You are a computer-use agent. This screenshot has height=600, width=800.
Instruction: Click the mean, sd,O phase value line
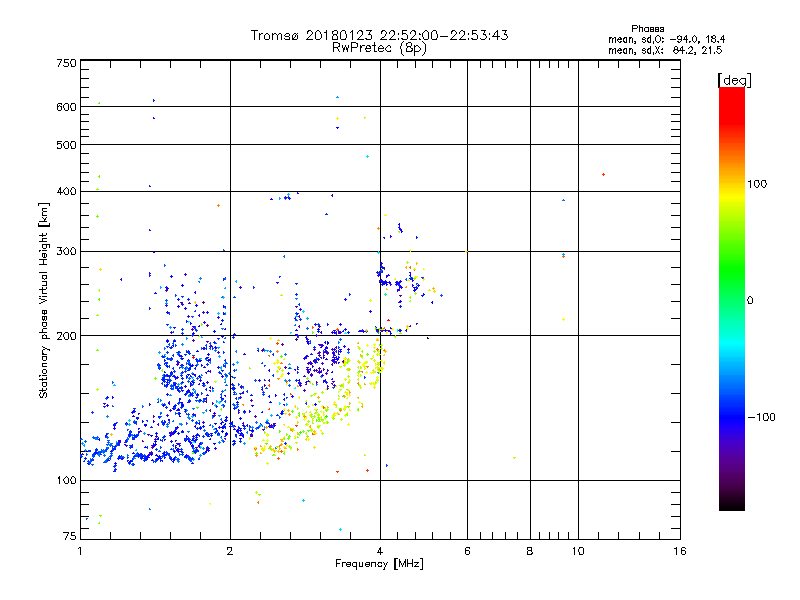666,39
